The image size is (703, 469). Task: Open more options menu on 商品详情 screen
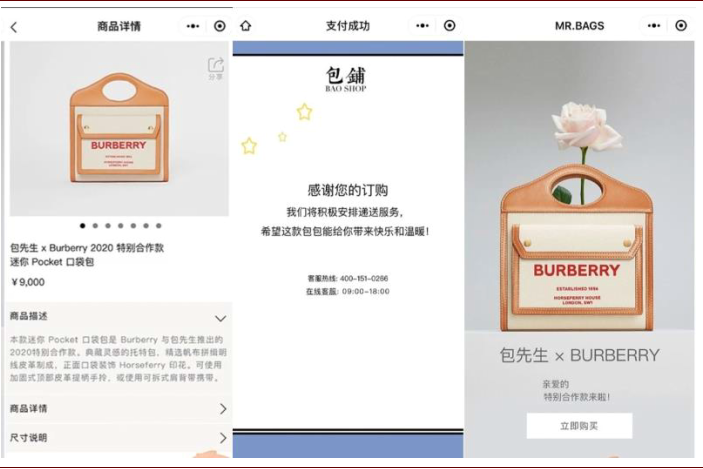pos(193,26)
